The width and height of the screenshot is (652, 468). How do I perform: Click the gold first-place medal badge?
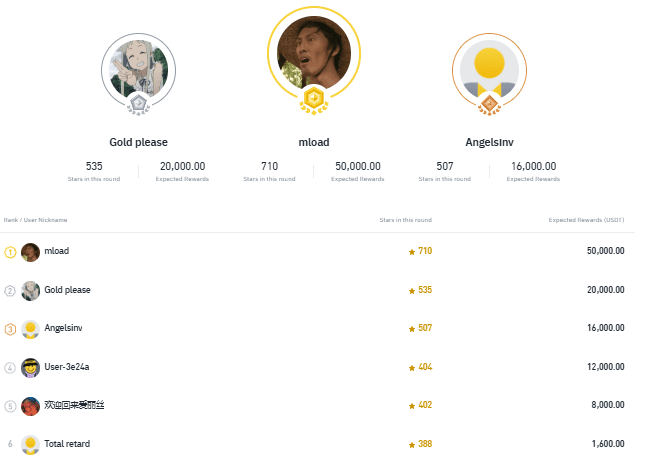(x=314, y=98)
